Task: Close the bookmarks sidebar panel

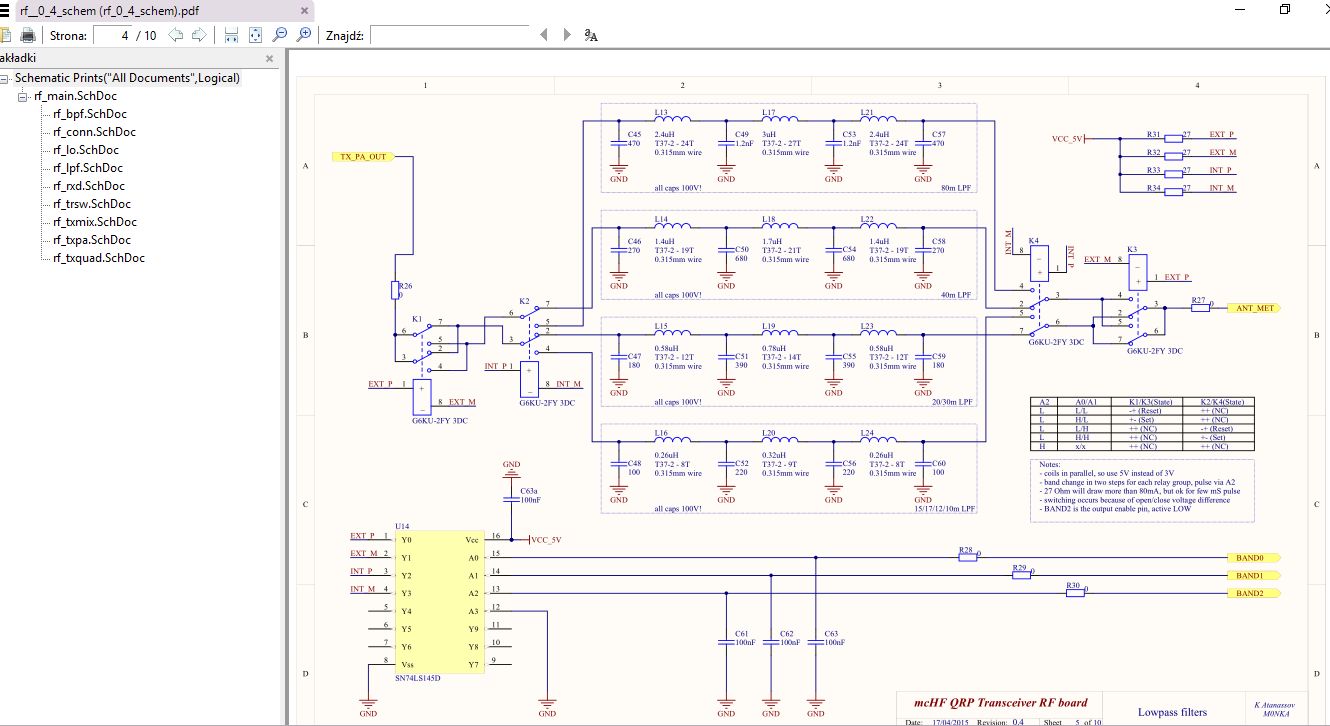Action: tap(269, 58)
